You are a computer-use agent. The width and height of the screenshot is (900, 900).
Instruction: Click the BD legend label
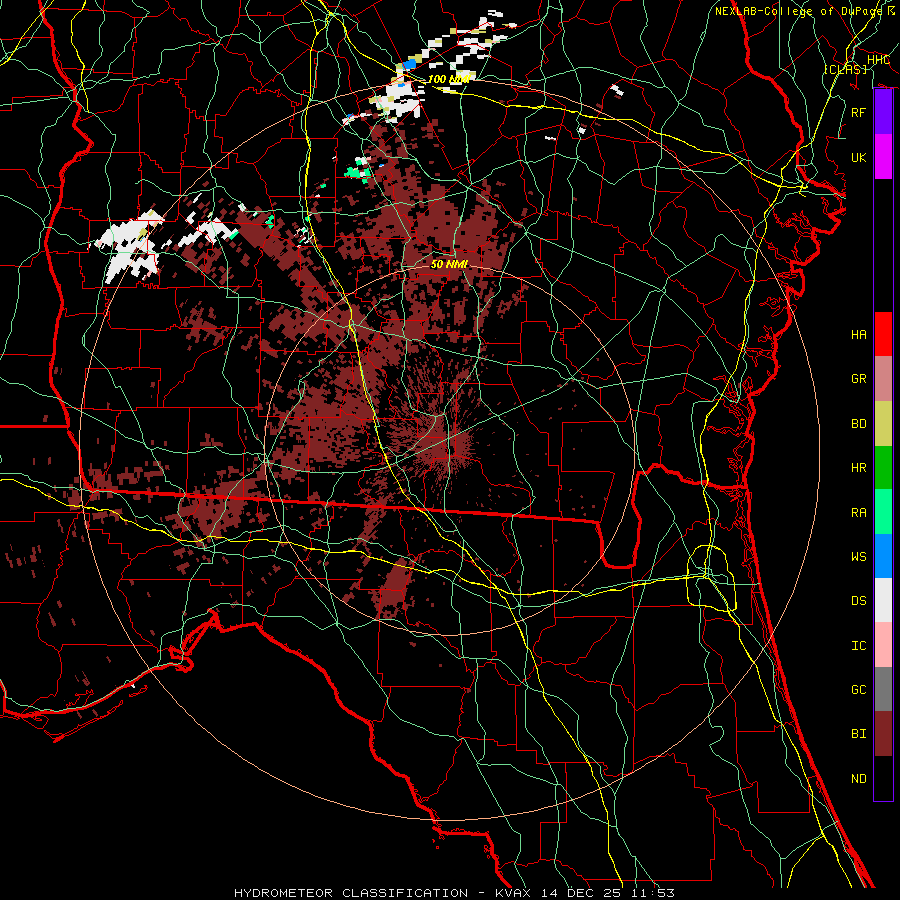(x=859, y=424)
